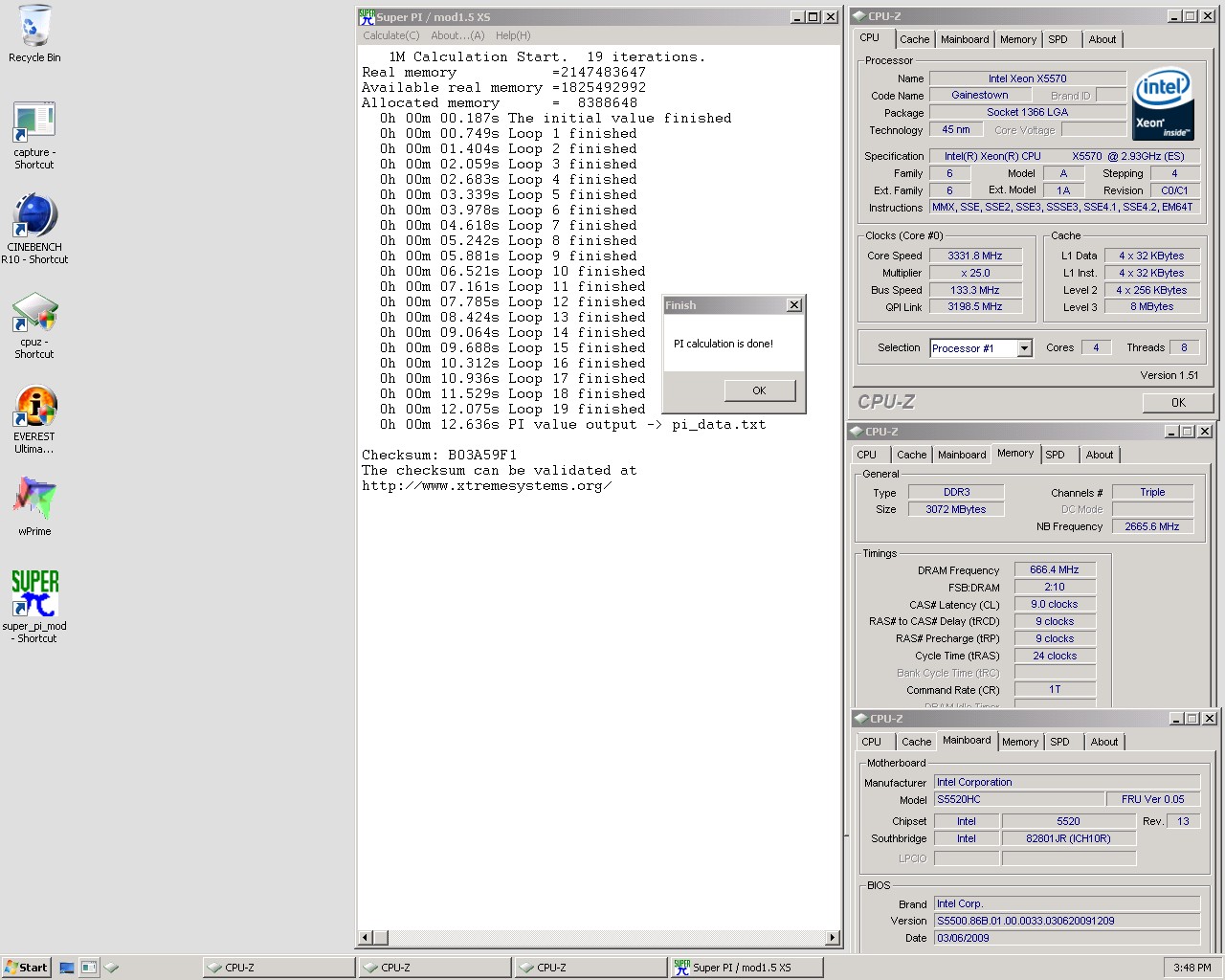Switch to Mainboard tab in top CPU-Z
The height and width of the screenshot is (980, 1225).
(965, 39)
